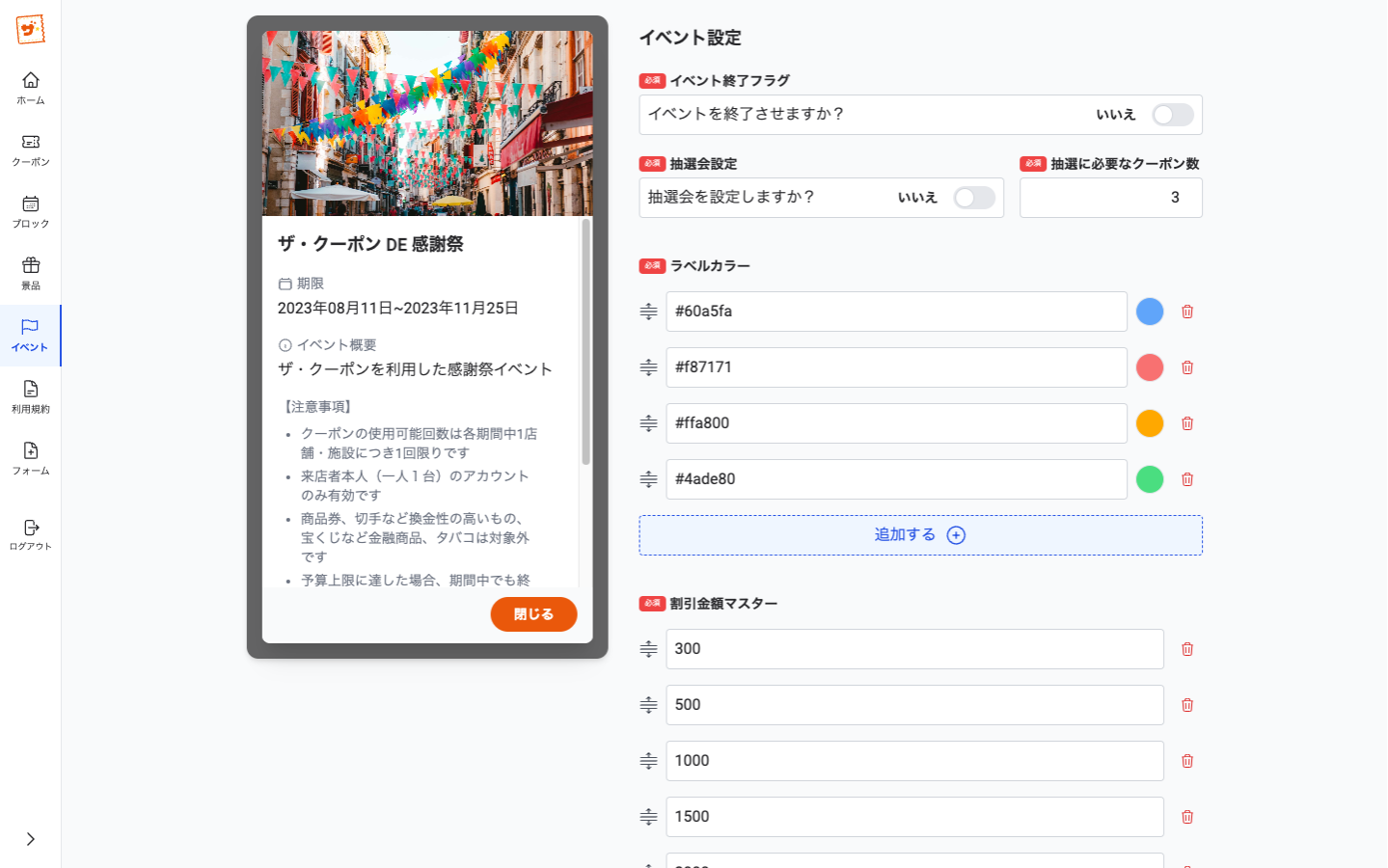Click the 閉じる button in the preview
This screenshot has width=1388, height=868.
[x=533, y=614]
